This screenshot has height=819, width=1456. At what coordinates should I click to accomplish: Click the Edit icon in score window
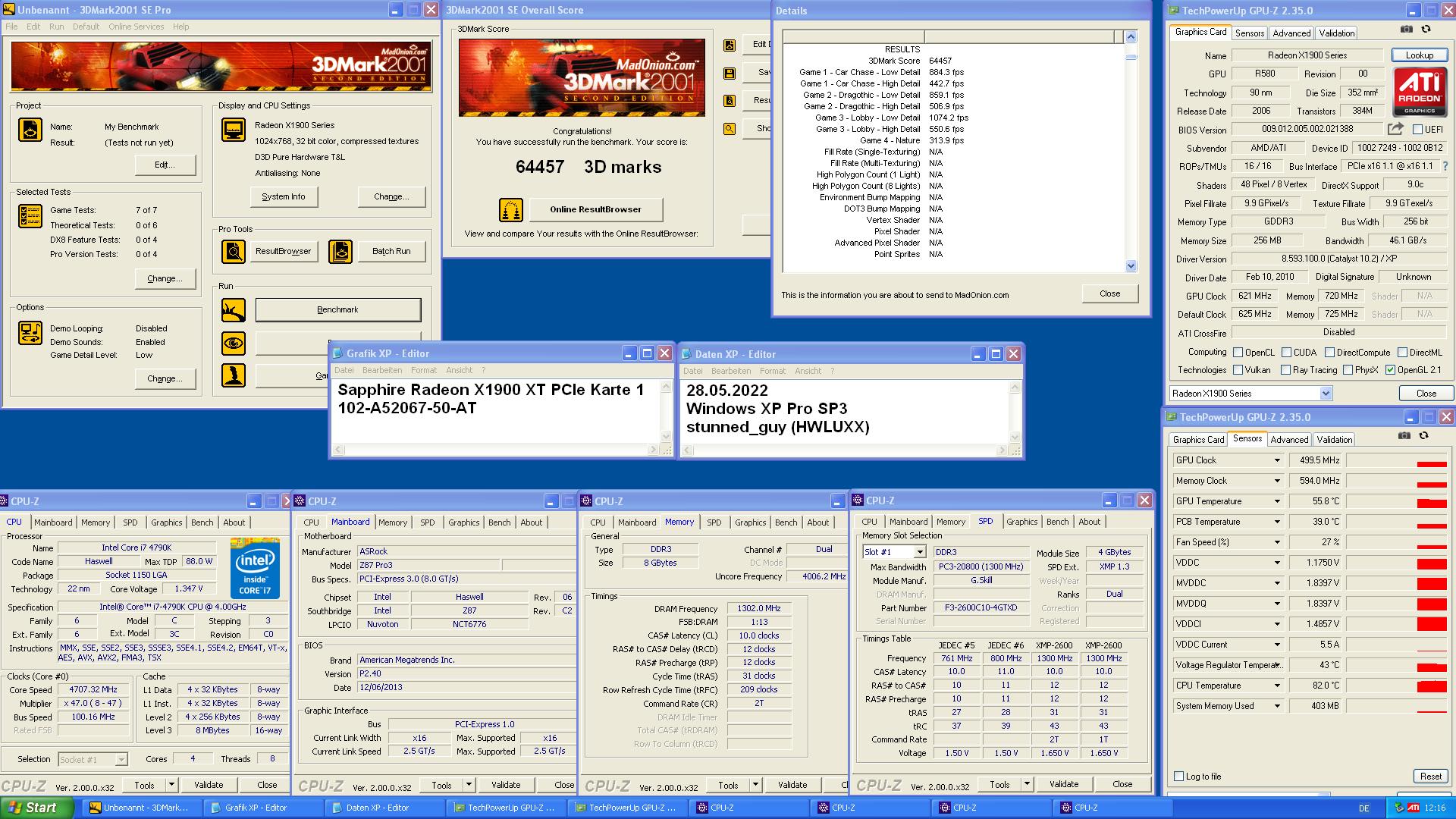(730, 45)
